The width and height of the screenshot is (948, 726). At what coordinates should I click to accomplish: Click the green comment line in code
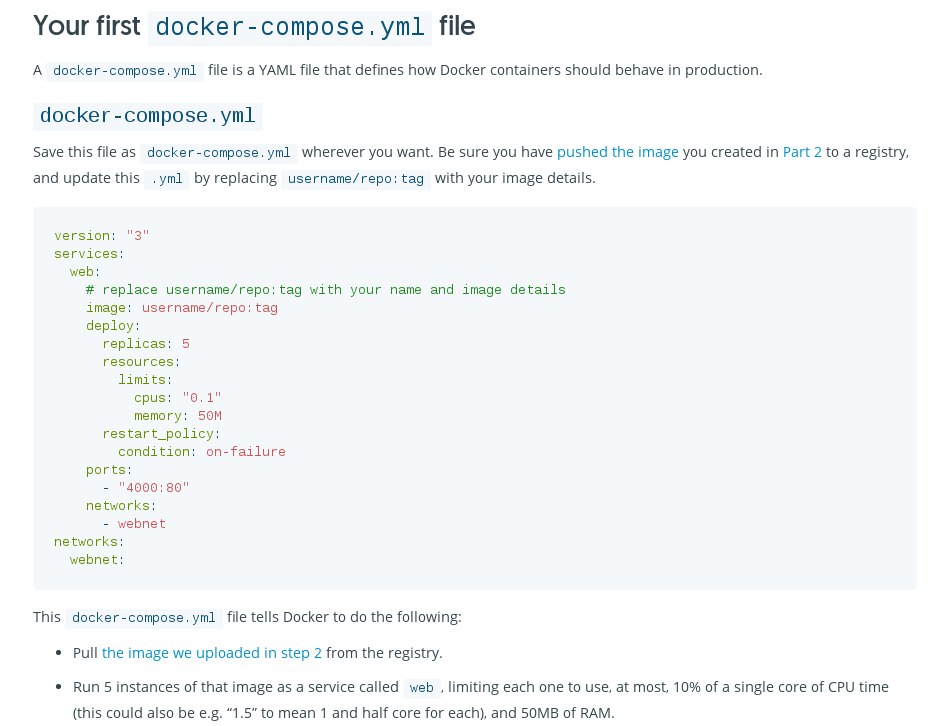point(325,290)
